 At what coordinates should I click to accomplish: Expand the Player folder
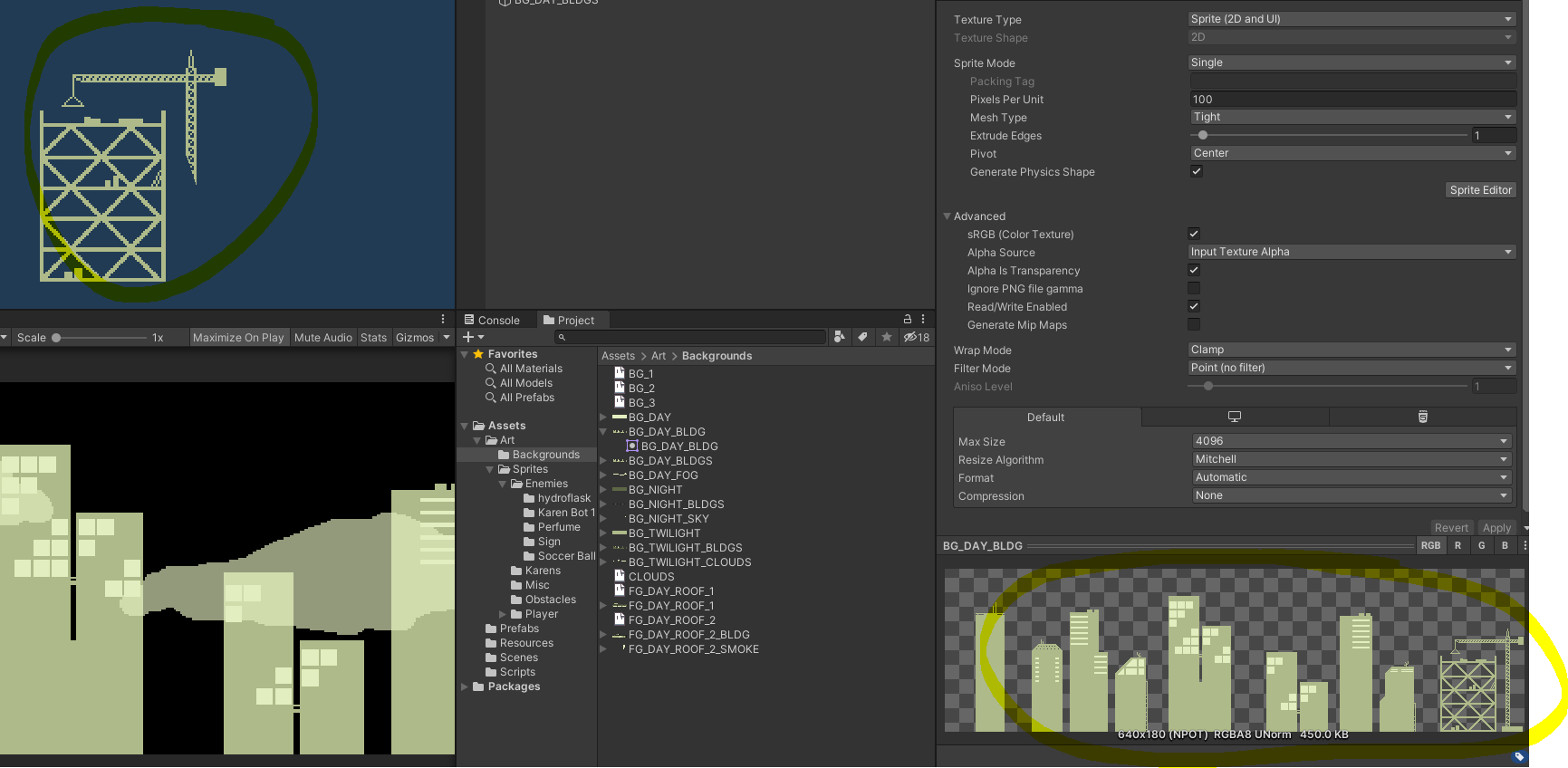(x=504, y=614)
